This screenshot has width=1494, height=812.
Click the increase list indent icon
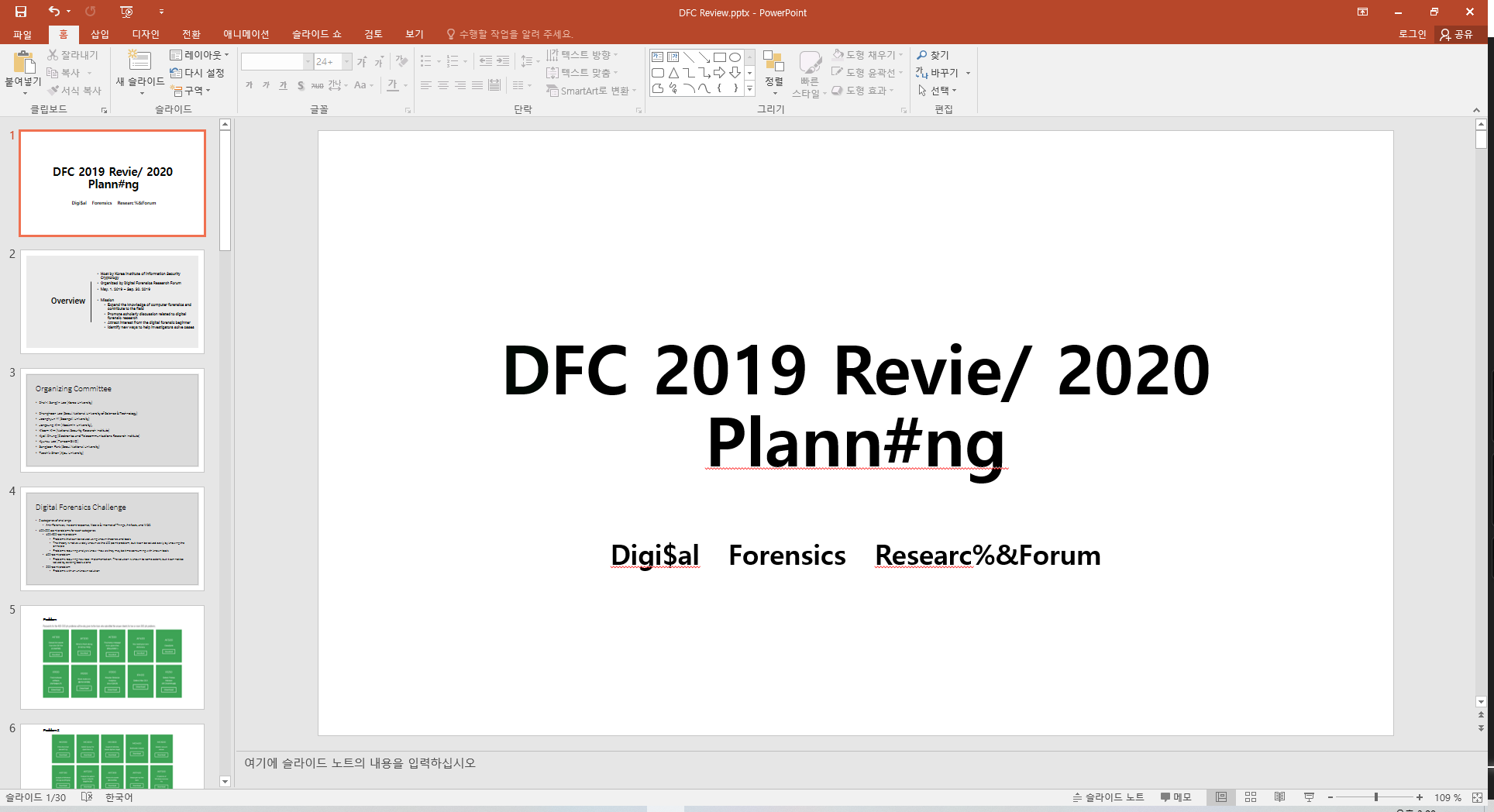tap(503, 60)
